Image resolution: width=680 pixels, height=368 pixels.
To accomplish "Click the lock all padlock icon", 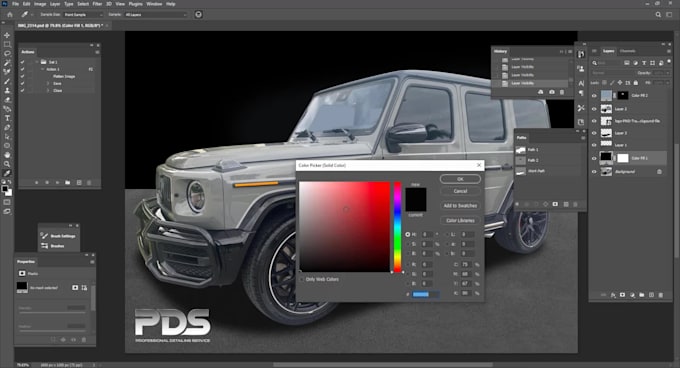I will pyautogui.click(x=636, y=82).
